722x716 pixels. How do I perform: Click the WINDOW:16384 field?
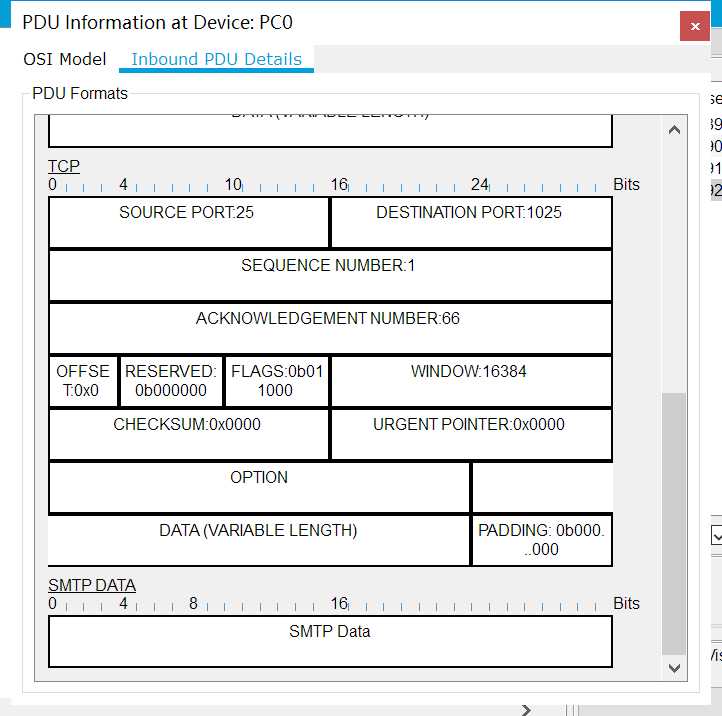472,381
